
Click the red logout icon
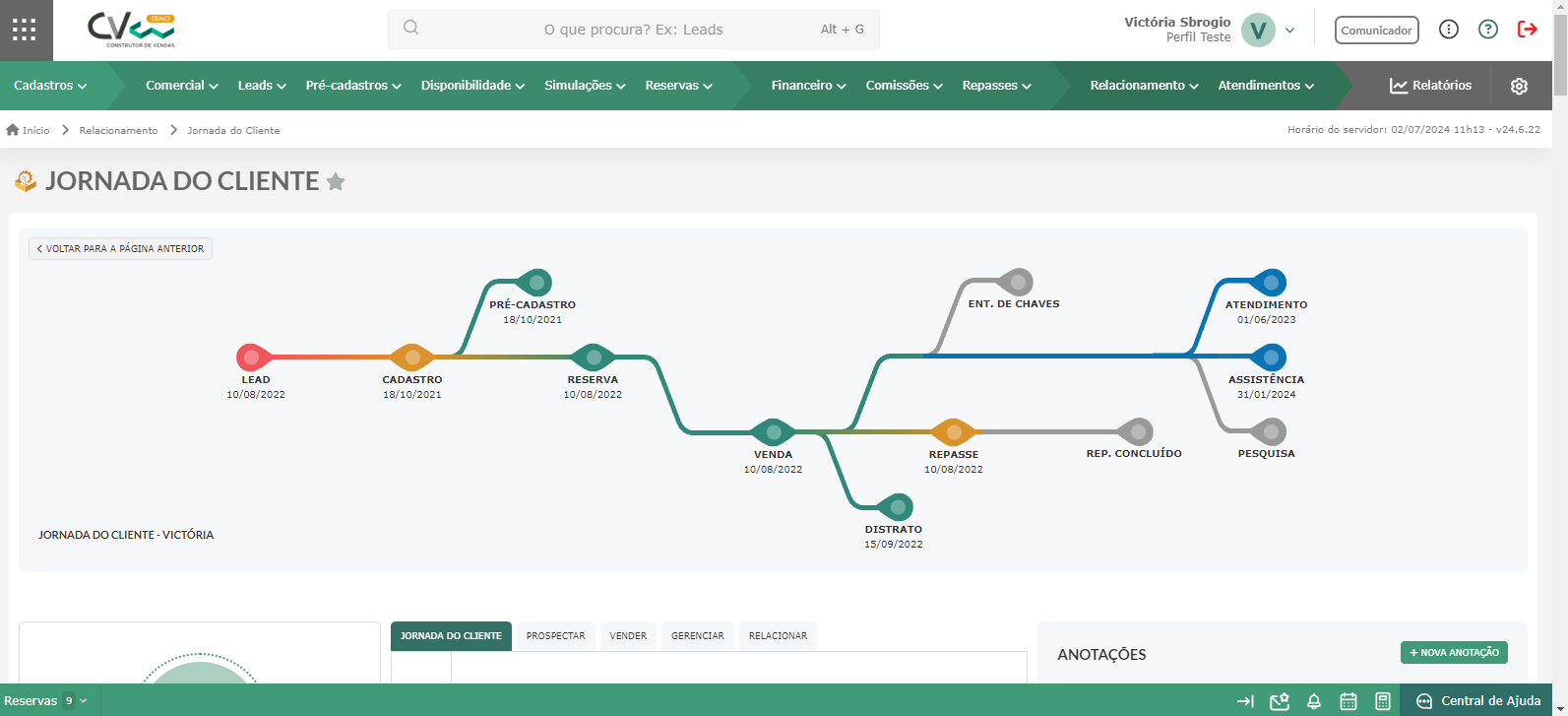(x=1528, y=30)
